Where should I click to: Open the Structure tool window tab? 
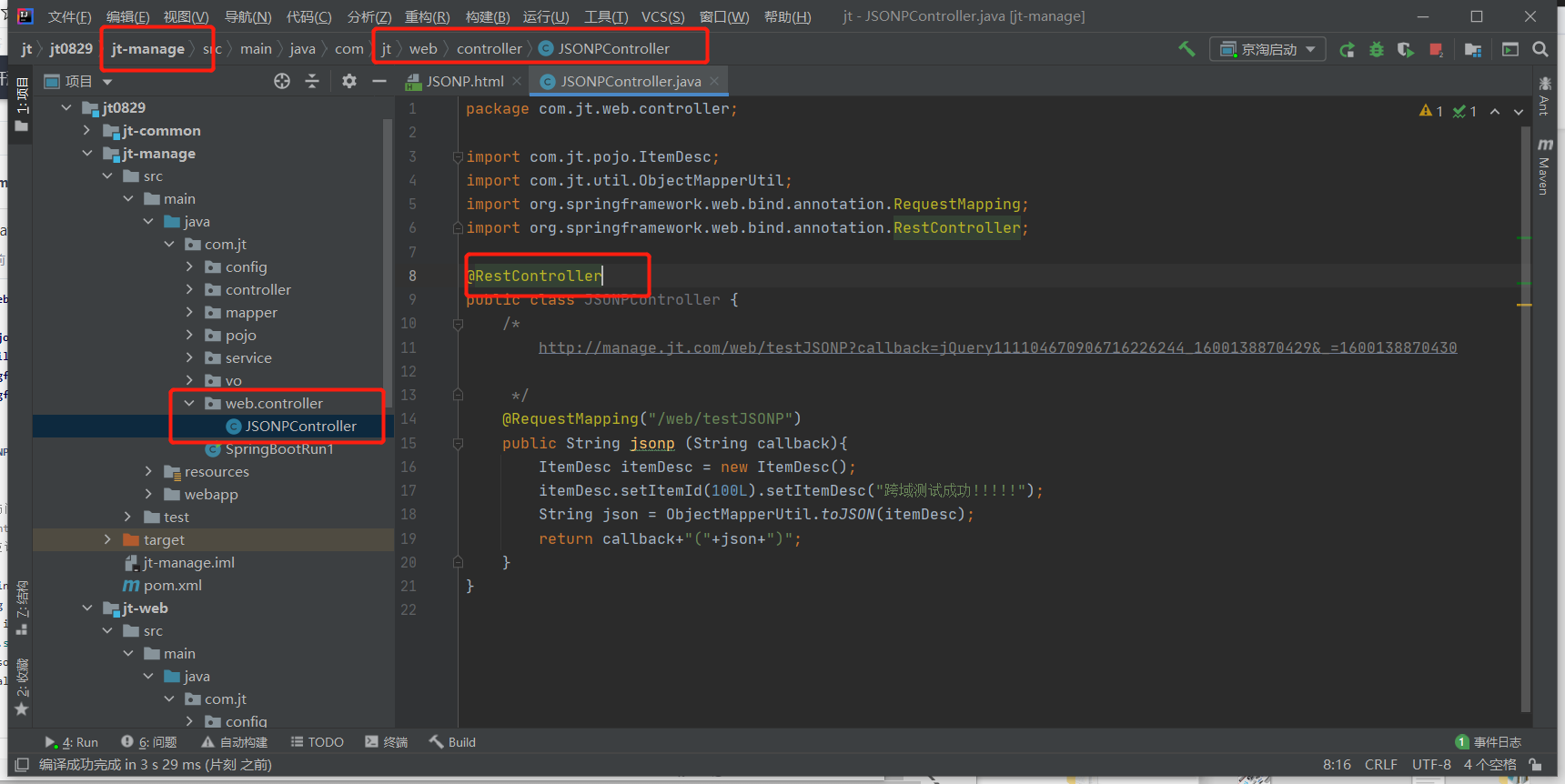click(x=22, y=607)
